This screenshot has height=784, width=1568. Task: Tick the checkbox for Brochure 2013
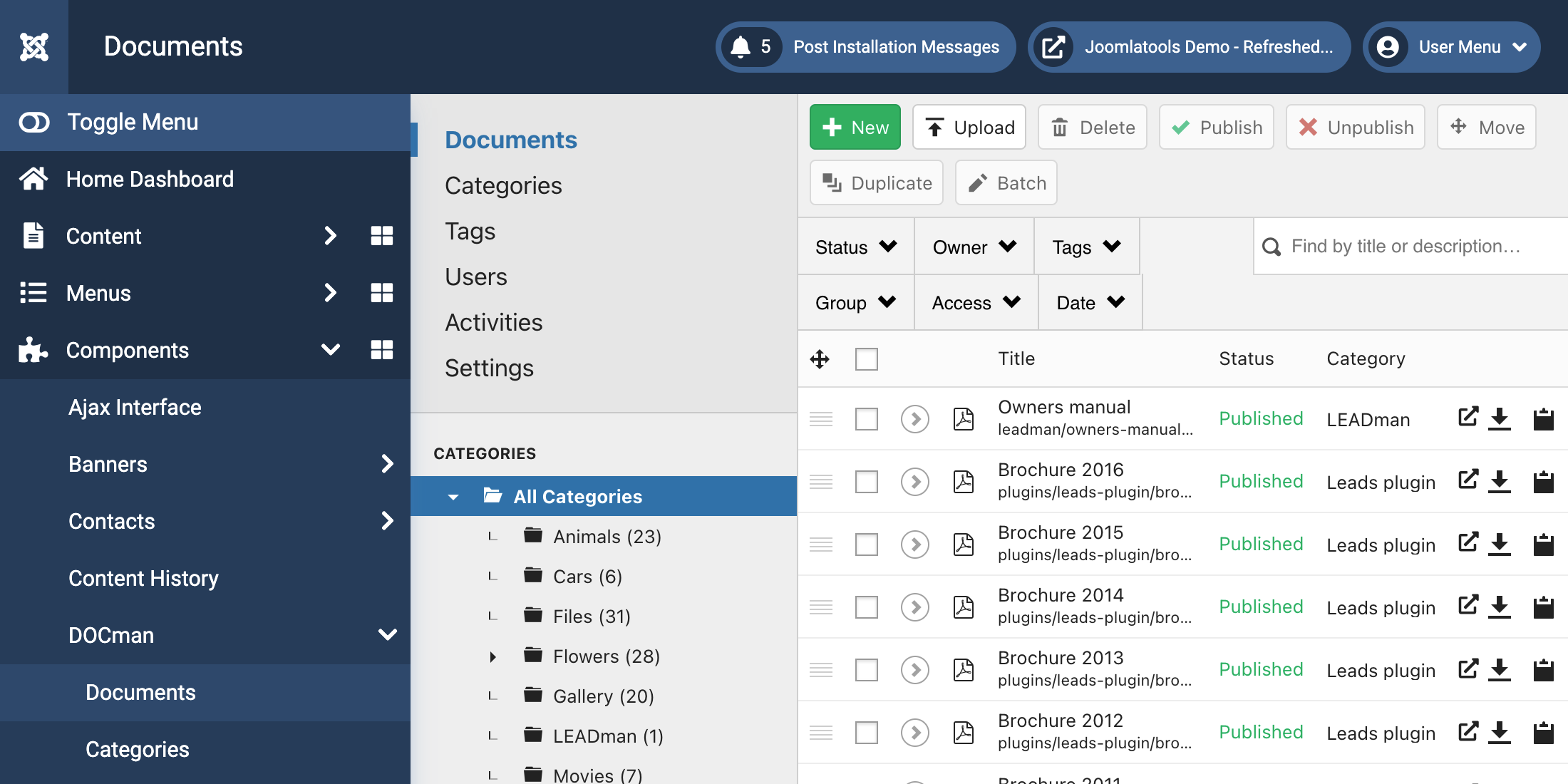(x=867, y=670)
